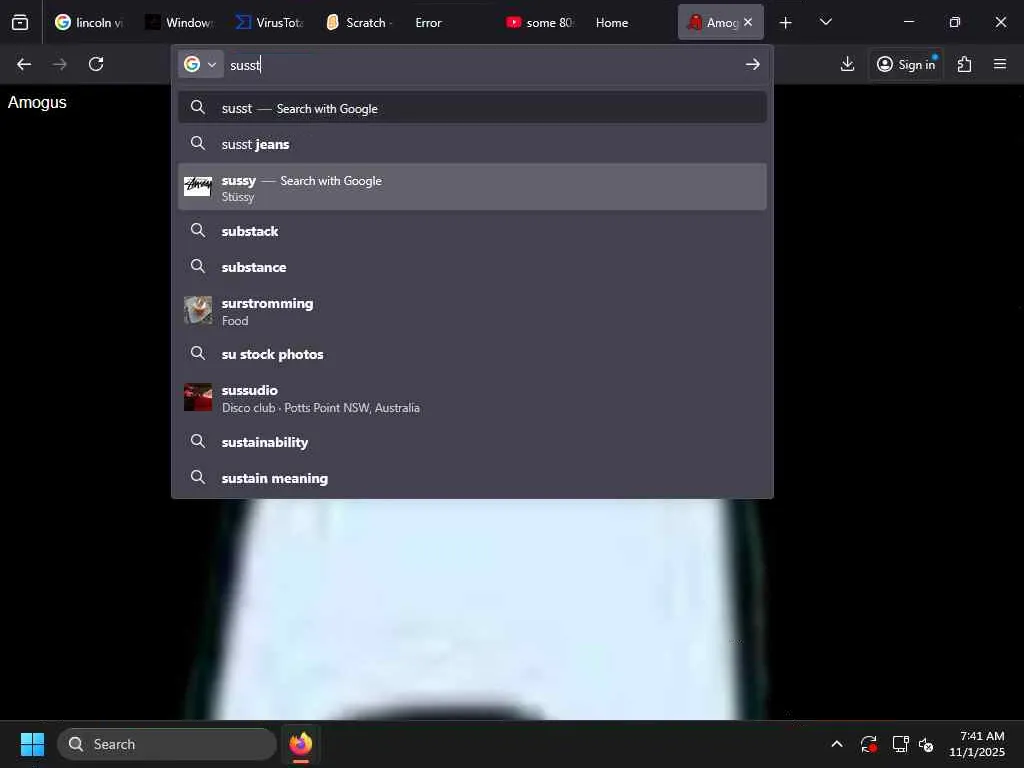1024x768 pixels.
Task: Choose 'su stock photos' suggestion
Action: 472,354
